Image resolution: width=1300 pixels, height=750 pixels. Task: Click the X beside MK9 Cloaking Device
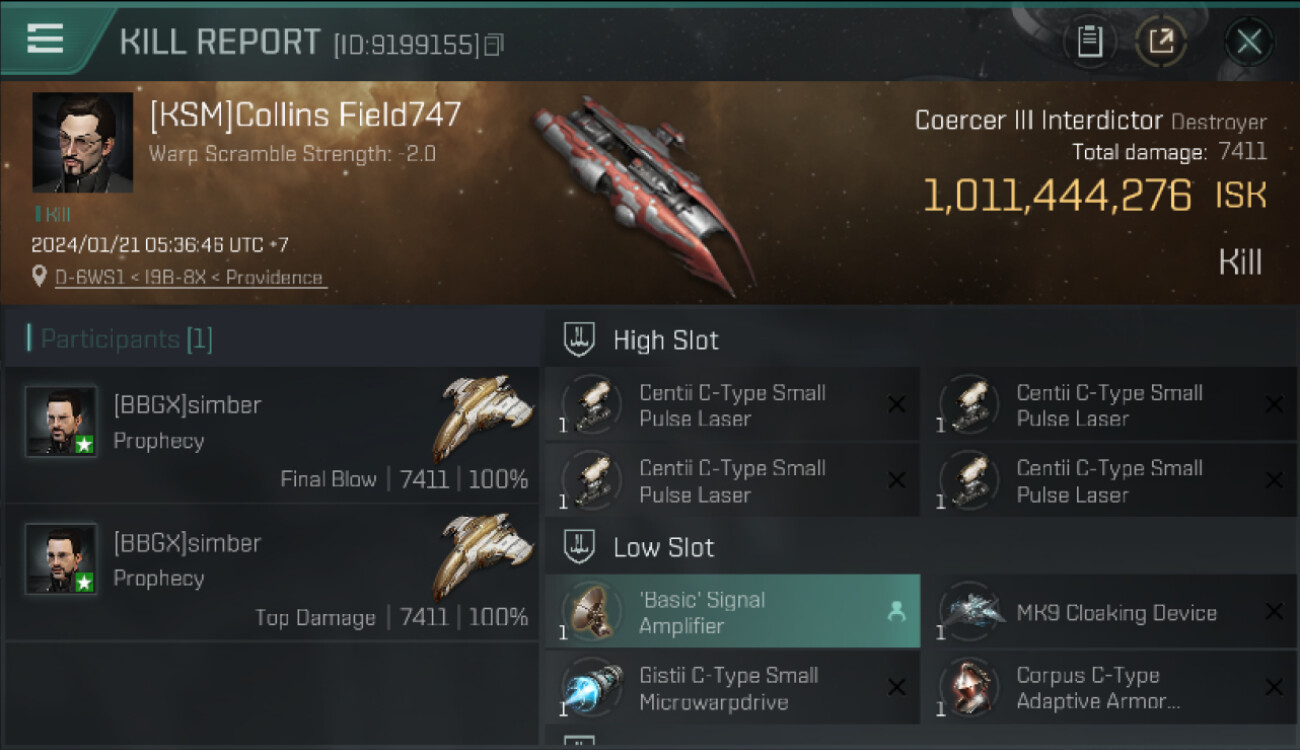(1274, 611)
